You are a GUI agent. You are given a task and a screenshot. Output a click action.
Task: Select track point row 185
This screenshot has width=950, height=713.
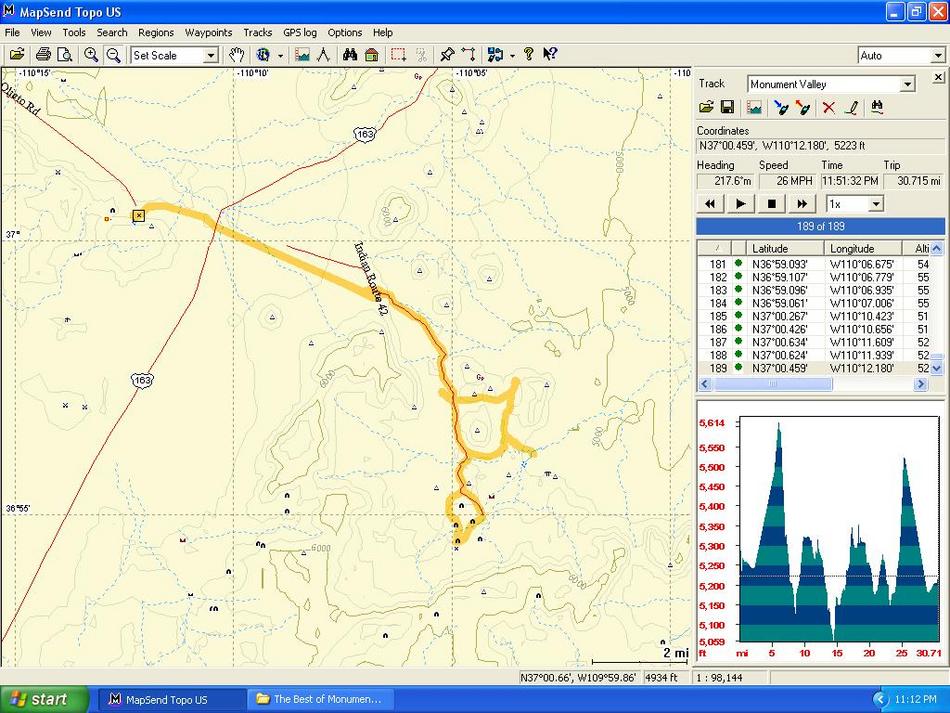tap(814, 316)
